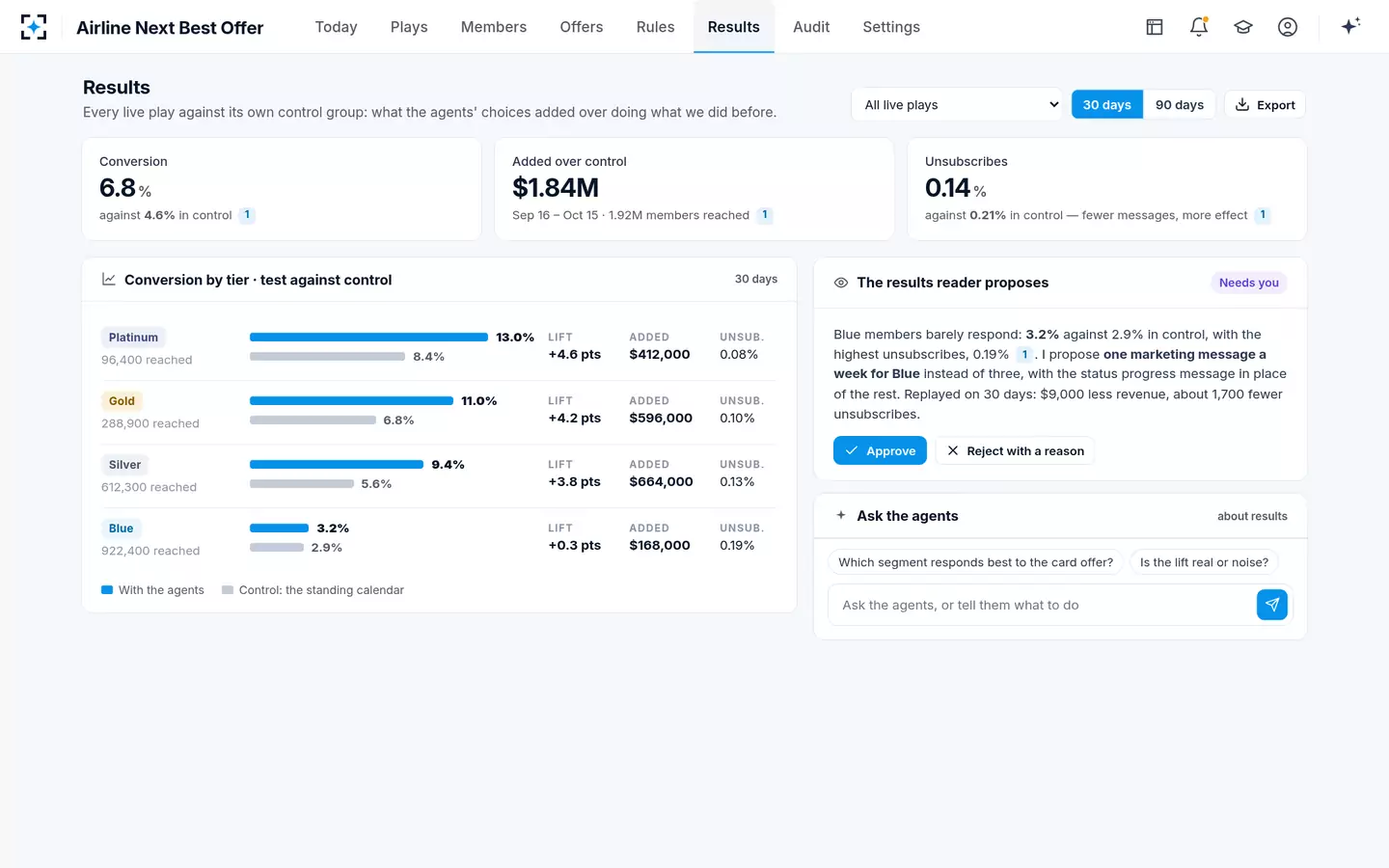This screenshot has width=1389, height=868.
Task: Export the results
Action: coord(1266,104)
